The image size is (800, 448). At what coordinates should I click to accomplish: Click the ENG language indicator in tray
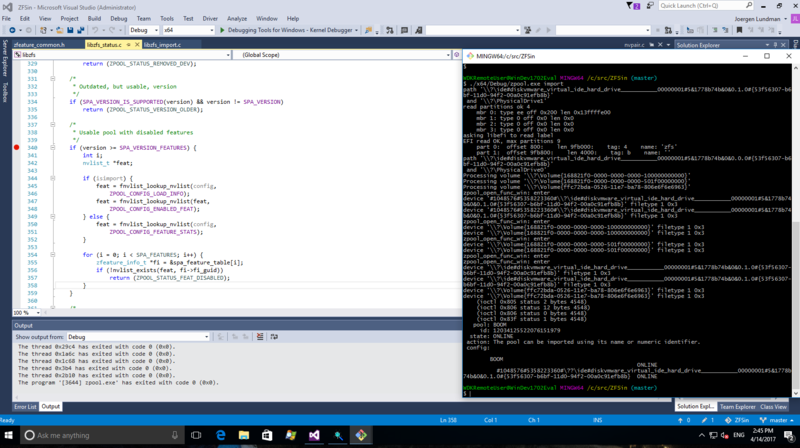pyautogui.click(x=738, y=435)
